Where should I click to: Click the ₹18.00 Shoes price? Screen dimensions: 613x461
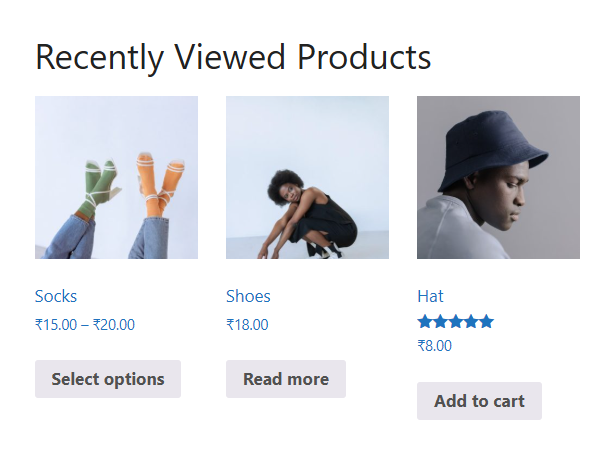247,325
